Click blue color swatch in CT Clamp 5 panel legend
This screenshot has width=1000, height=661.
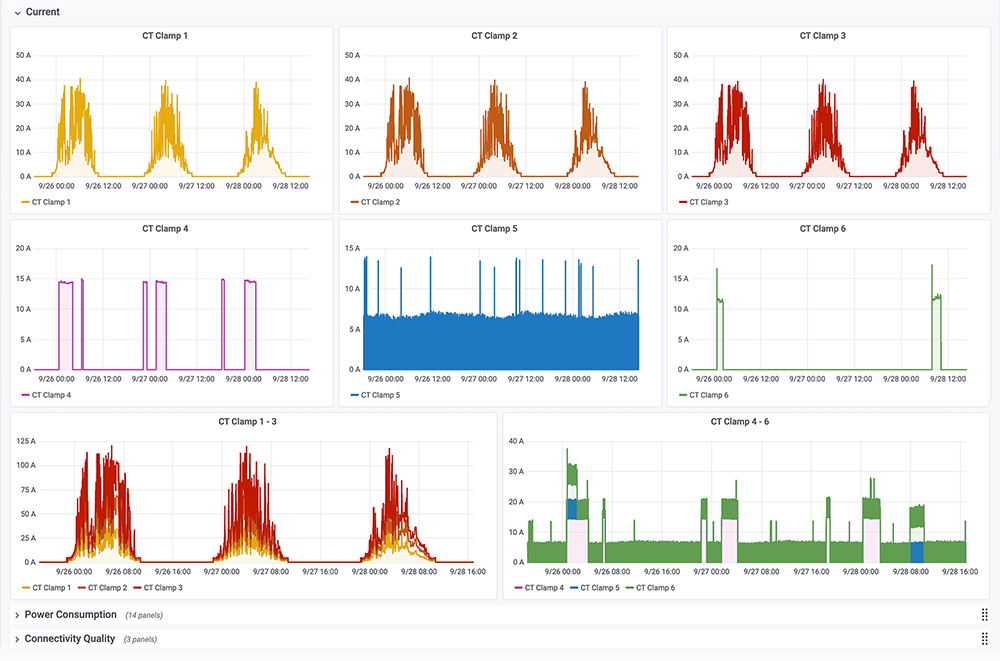pos(355,395)
